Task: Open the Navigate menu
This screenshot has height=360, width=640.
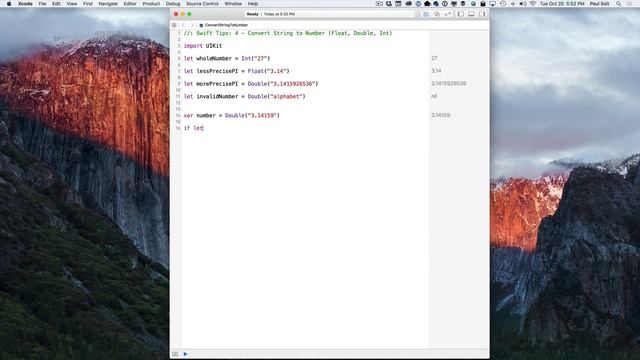Action: [108, 4]
